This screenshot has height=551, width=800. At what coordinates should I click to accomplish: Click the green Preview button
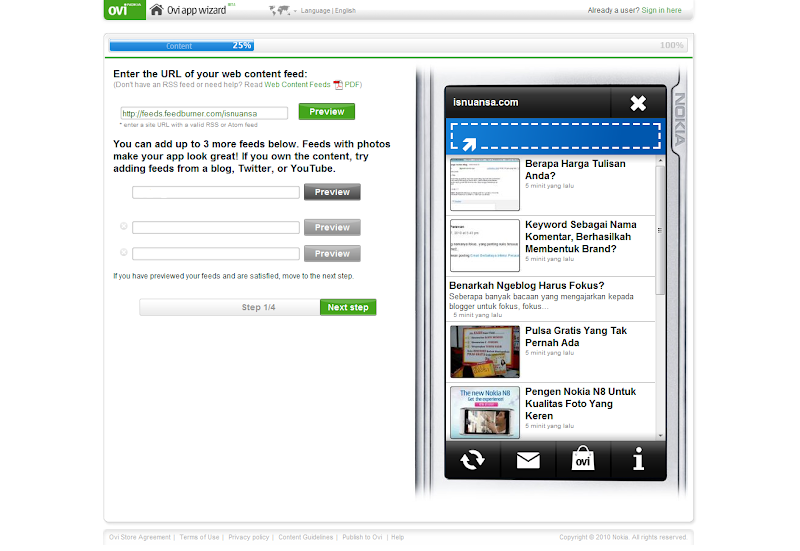[327, 112]
